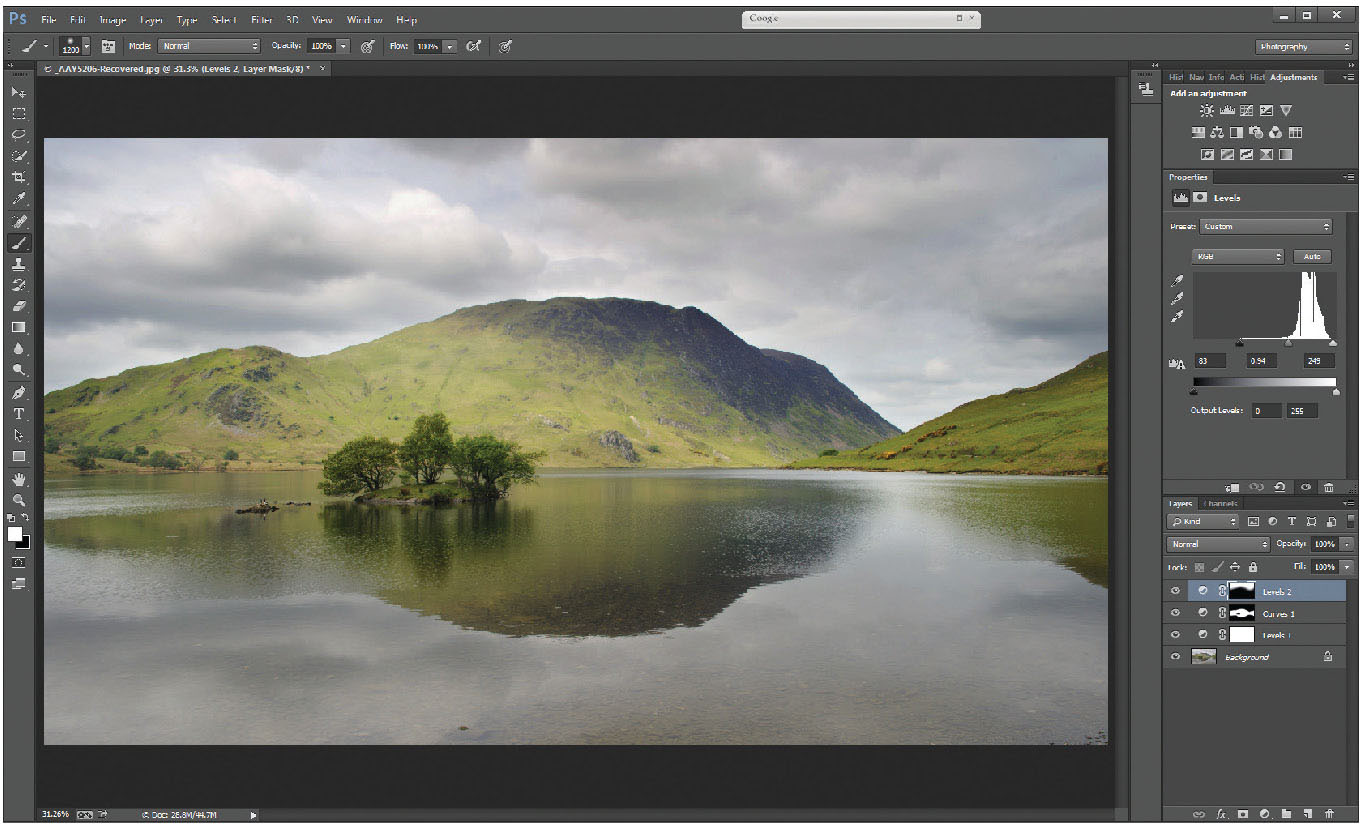Screen dimensions: 1360x824
Task: Toggle lock transparent pixels
Action: tap(1200, 567)
